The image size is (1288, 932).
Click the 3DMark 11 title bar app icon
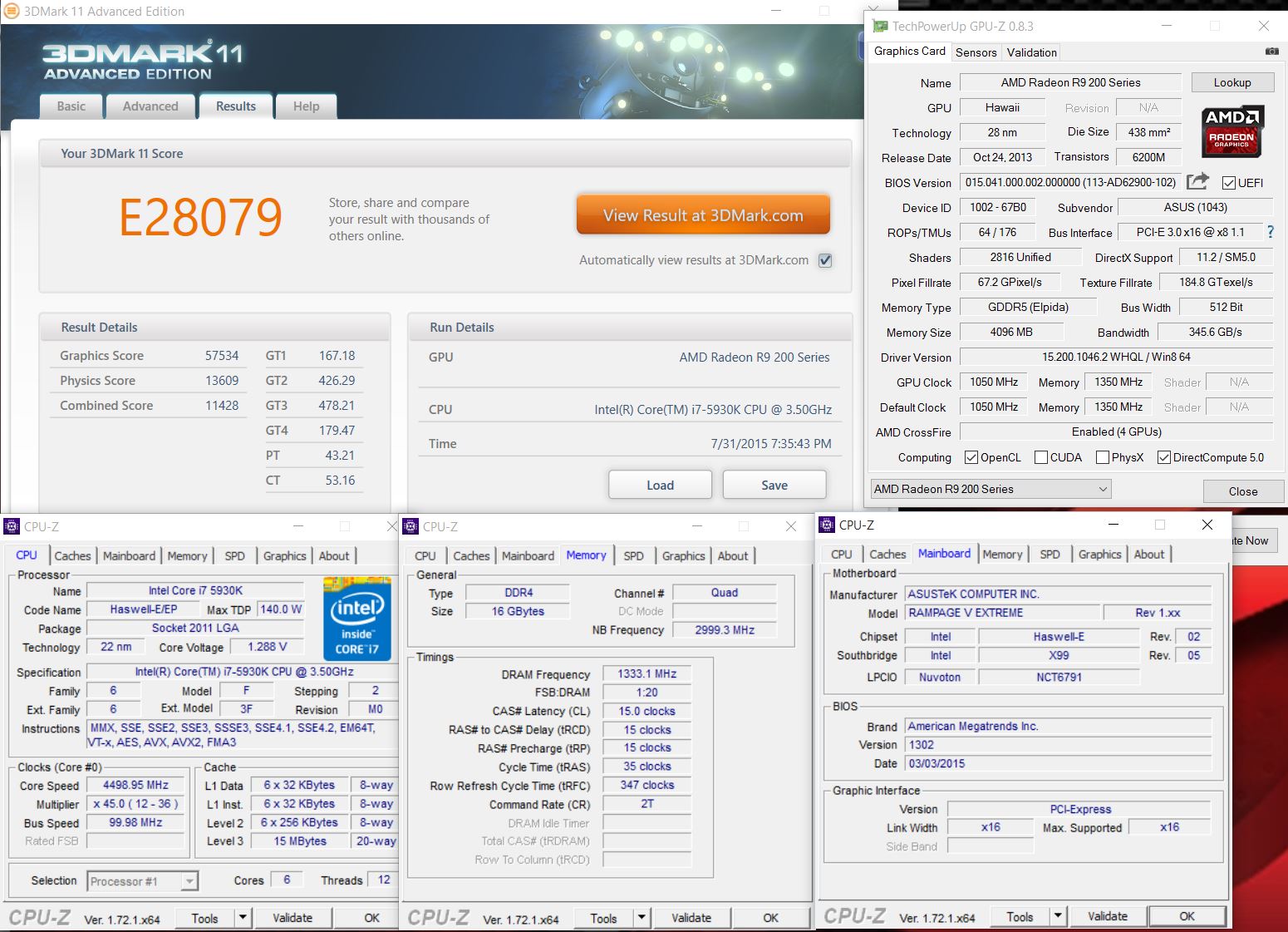point(12,11)
